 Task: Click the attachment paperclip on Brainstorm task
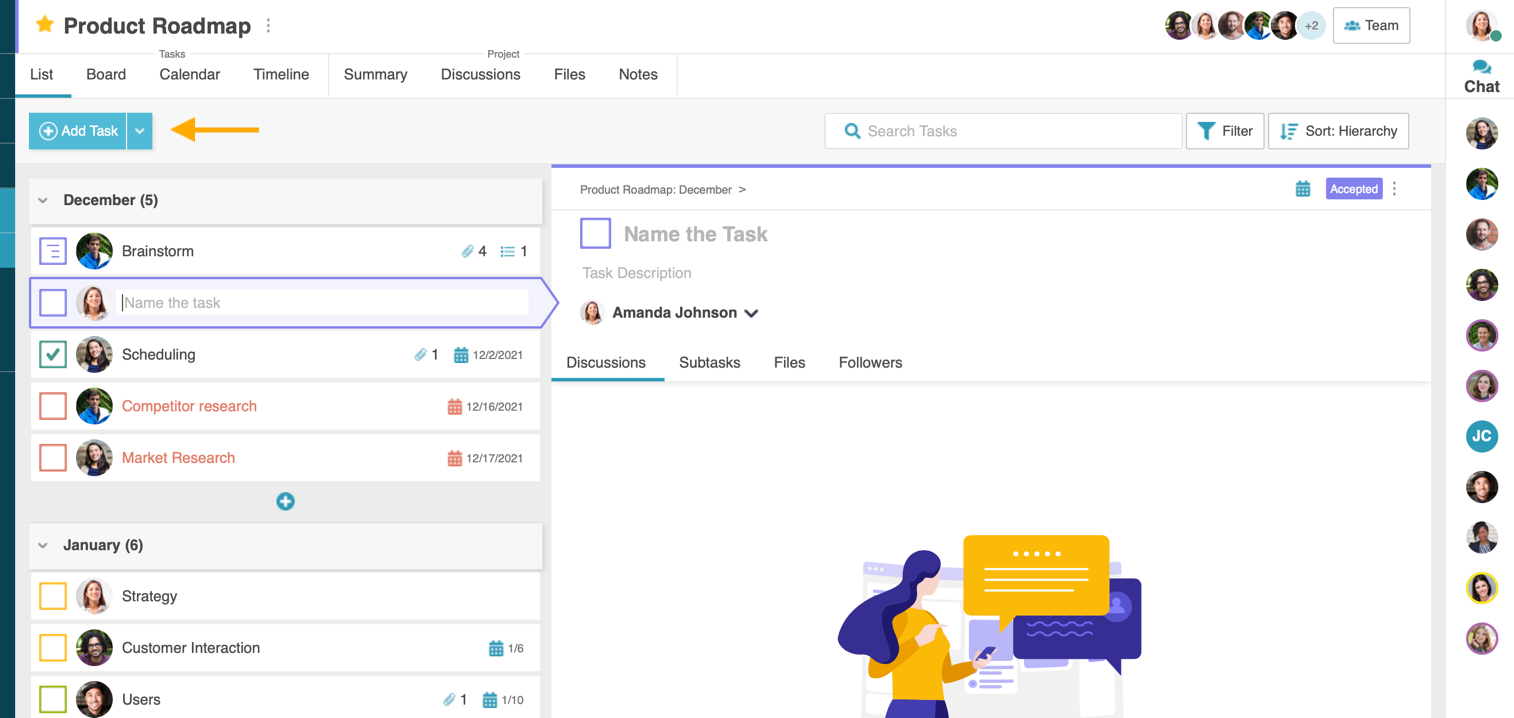467,251
